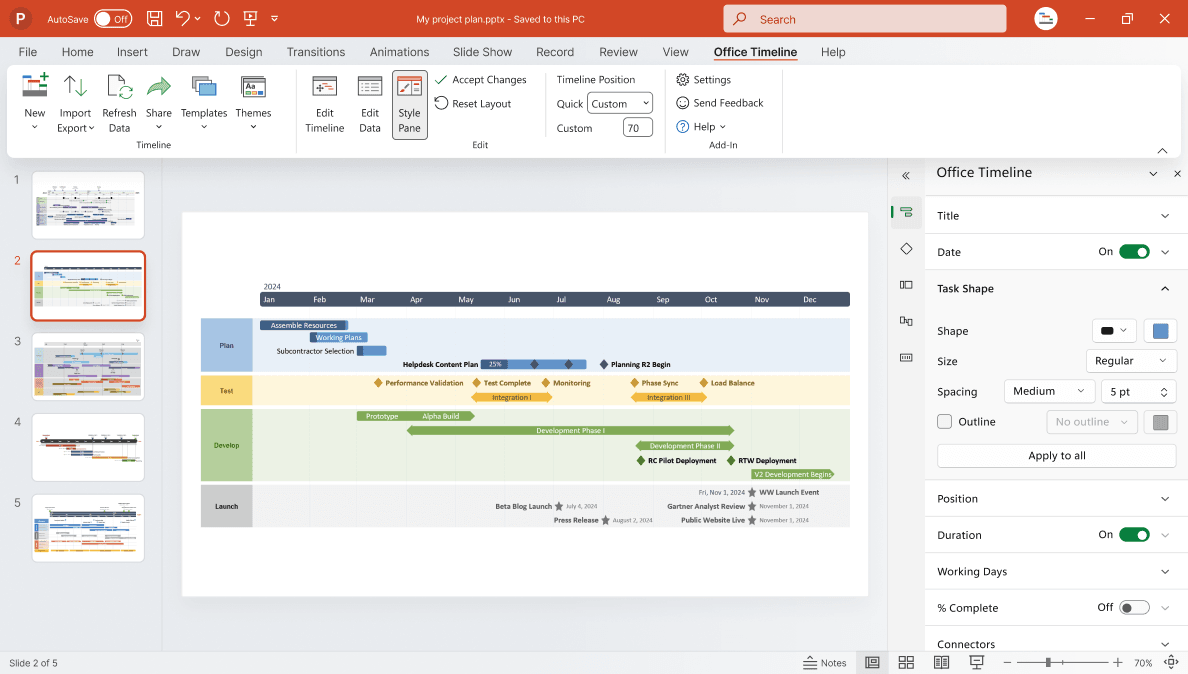Open the Animations ribbon tab
Viewport: 1188px width, 674px height.
(399, 52)
